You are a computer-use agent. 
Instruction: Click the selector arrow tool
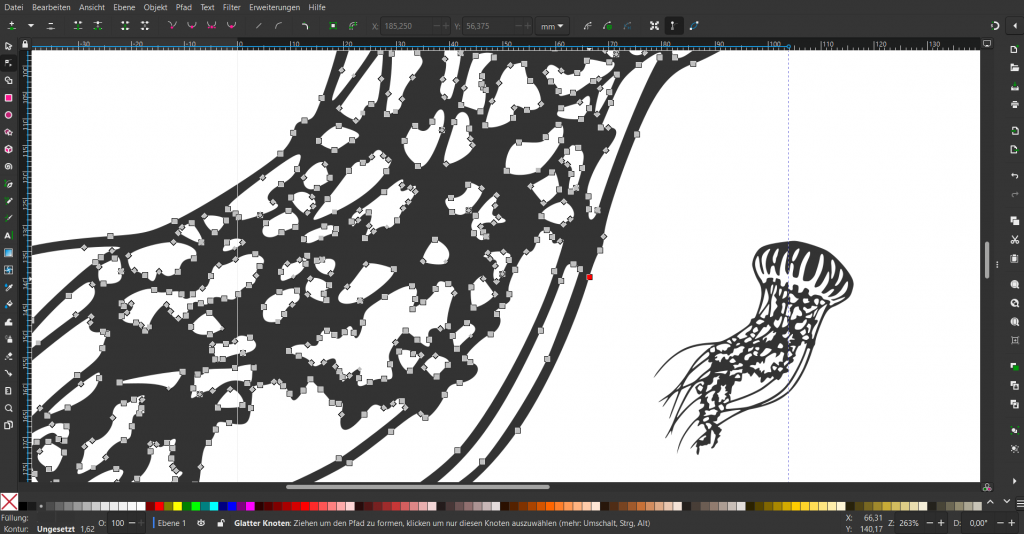pyautogui.click(x=8, y=46)
